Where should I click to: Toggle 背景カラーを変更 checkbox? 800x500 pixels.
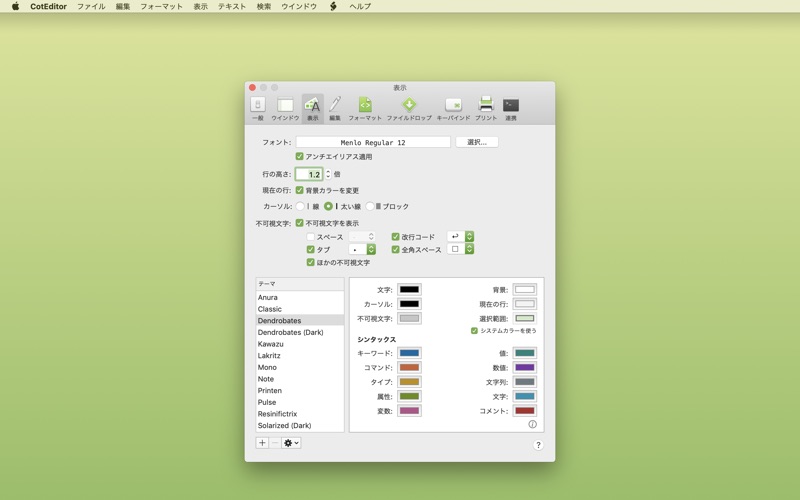coord(299,190)
